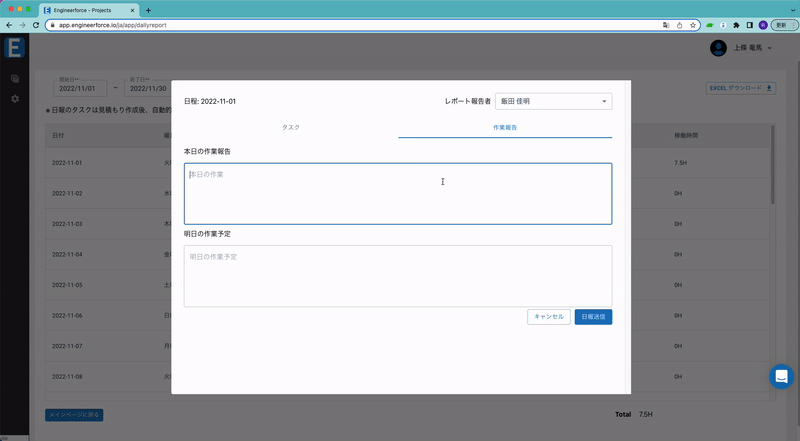The width and height of the screenshot is (800, 441).
Task: Open the 開始日 start date picker
Action: click(80, 88)
